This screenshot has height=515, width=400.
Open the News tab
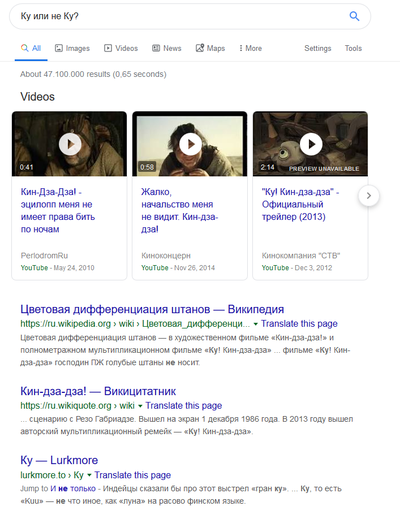(167, 48)
